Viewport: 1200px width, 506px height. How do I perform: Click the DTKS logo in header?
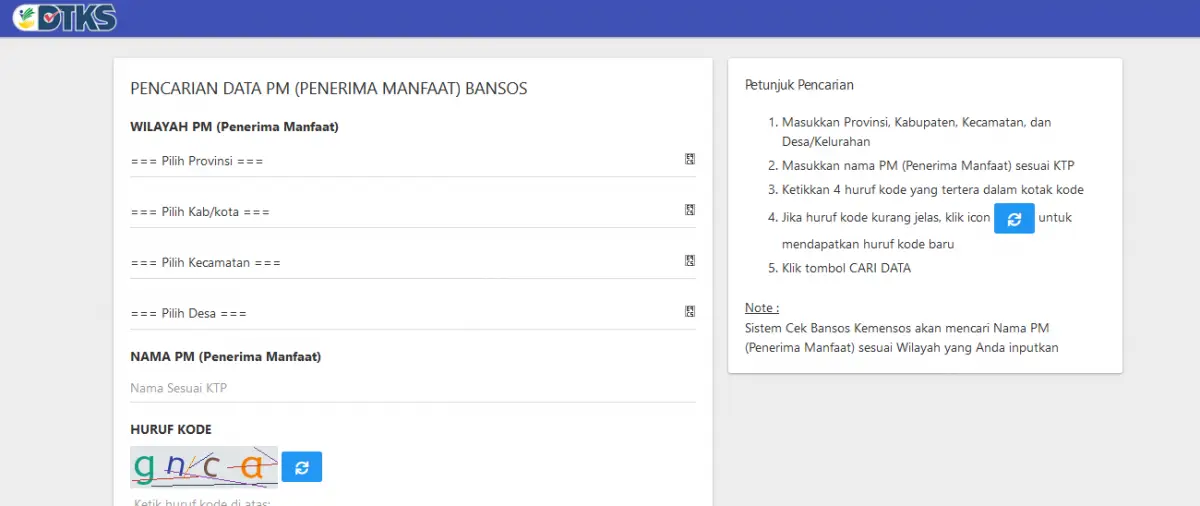(66, 17)
